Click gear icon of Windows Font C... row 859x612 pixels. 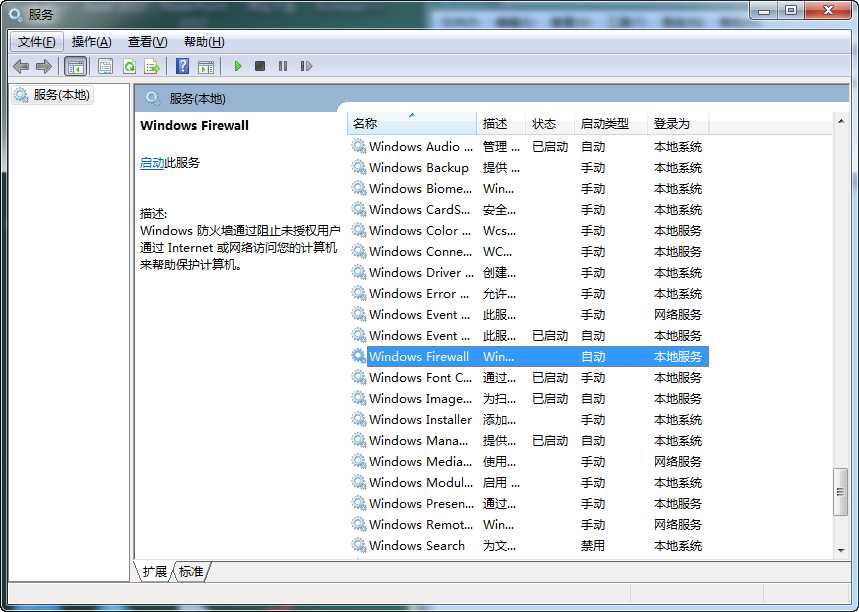[x=359, y=377]
